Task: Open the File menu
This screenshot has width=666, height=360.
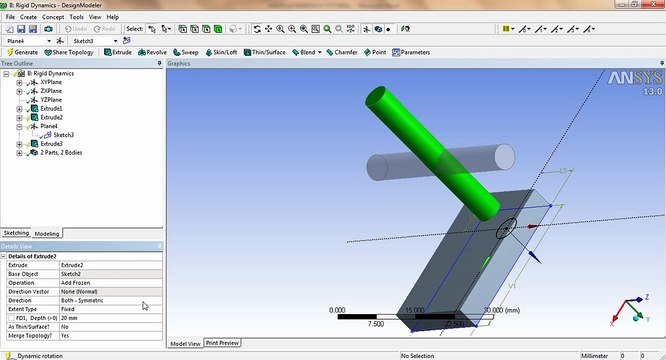Action: [x=10, y=17]
